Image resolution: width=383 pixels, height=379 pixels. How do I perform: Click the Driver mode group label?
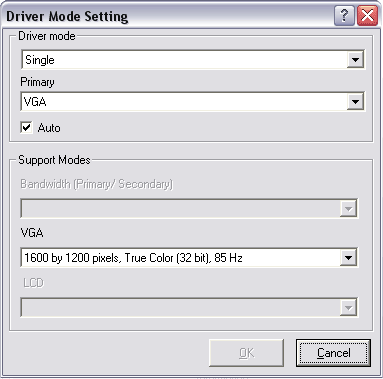[47, 36]
